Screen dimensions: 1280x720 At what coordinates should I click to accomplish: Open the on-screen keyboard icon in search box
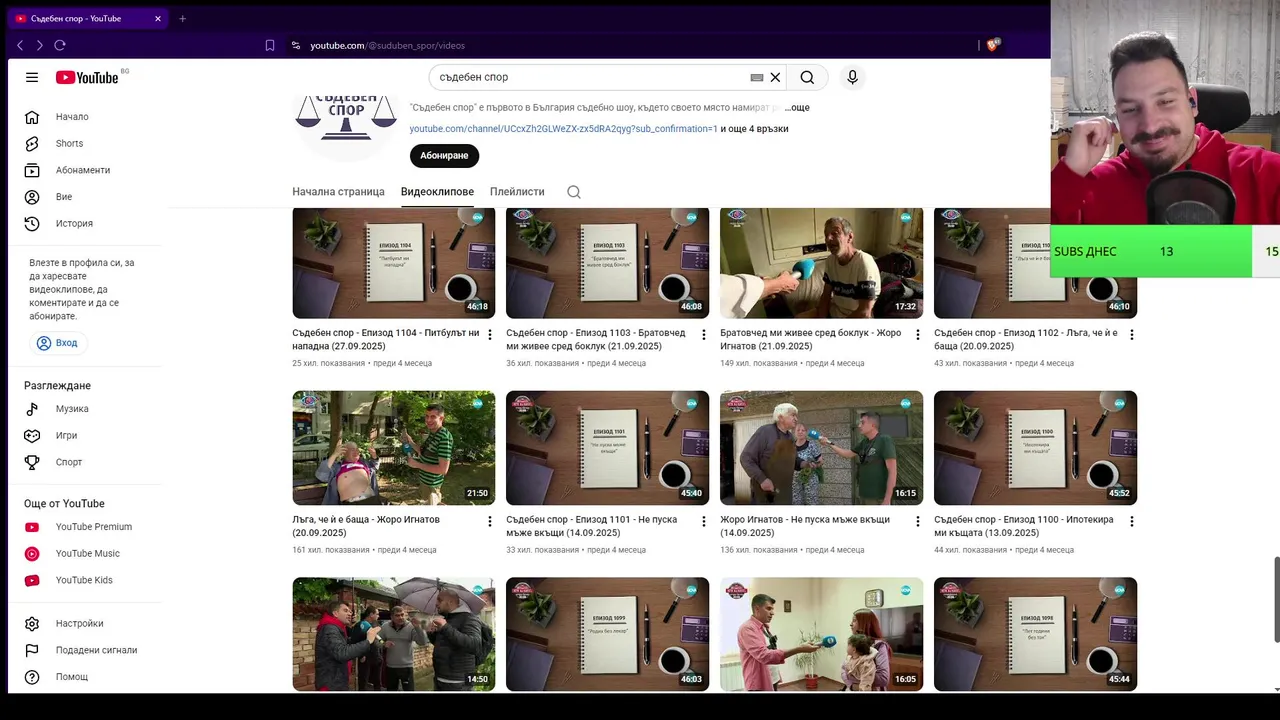[757, 77]
